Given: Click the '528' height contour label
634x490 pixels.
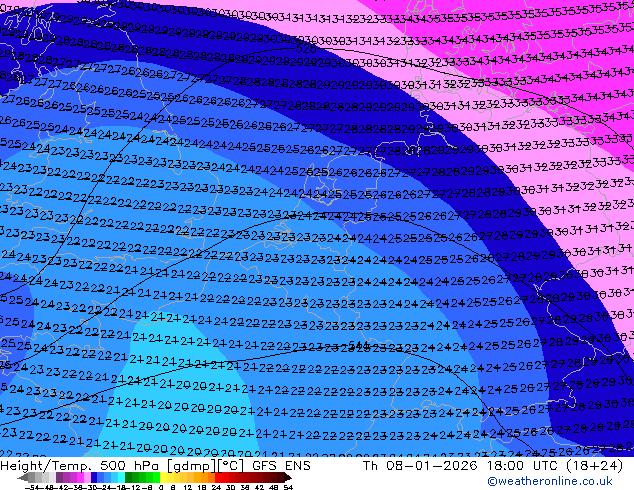Looking at the screenshot, I should [x=306, y=49].
